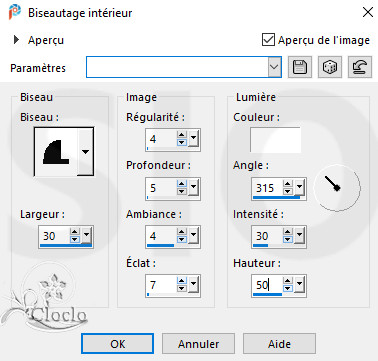
Task: Click the randomize parameters dice icon
Action: [330, 67]
